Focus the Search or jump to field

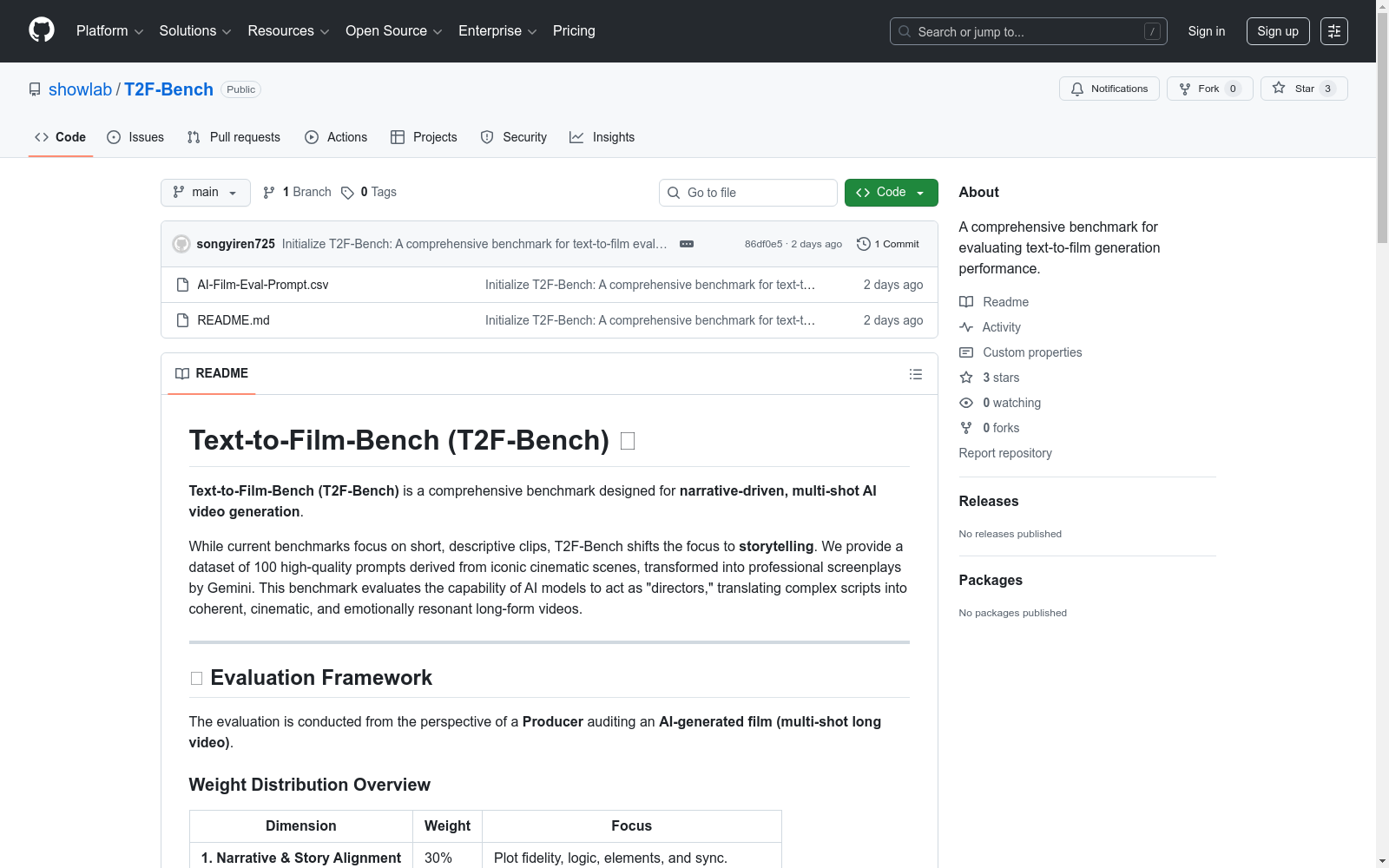(x=1029, y=31)
